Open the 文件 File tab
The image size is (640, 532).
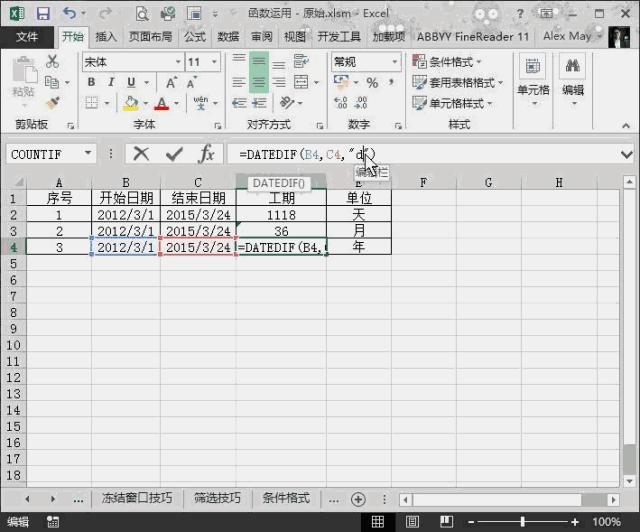click(27, 37)
